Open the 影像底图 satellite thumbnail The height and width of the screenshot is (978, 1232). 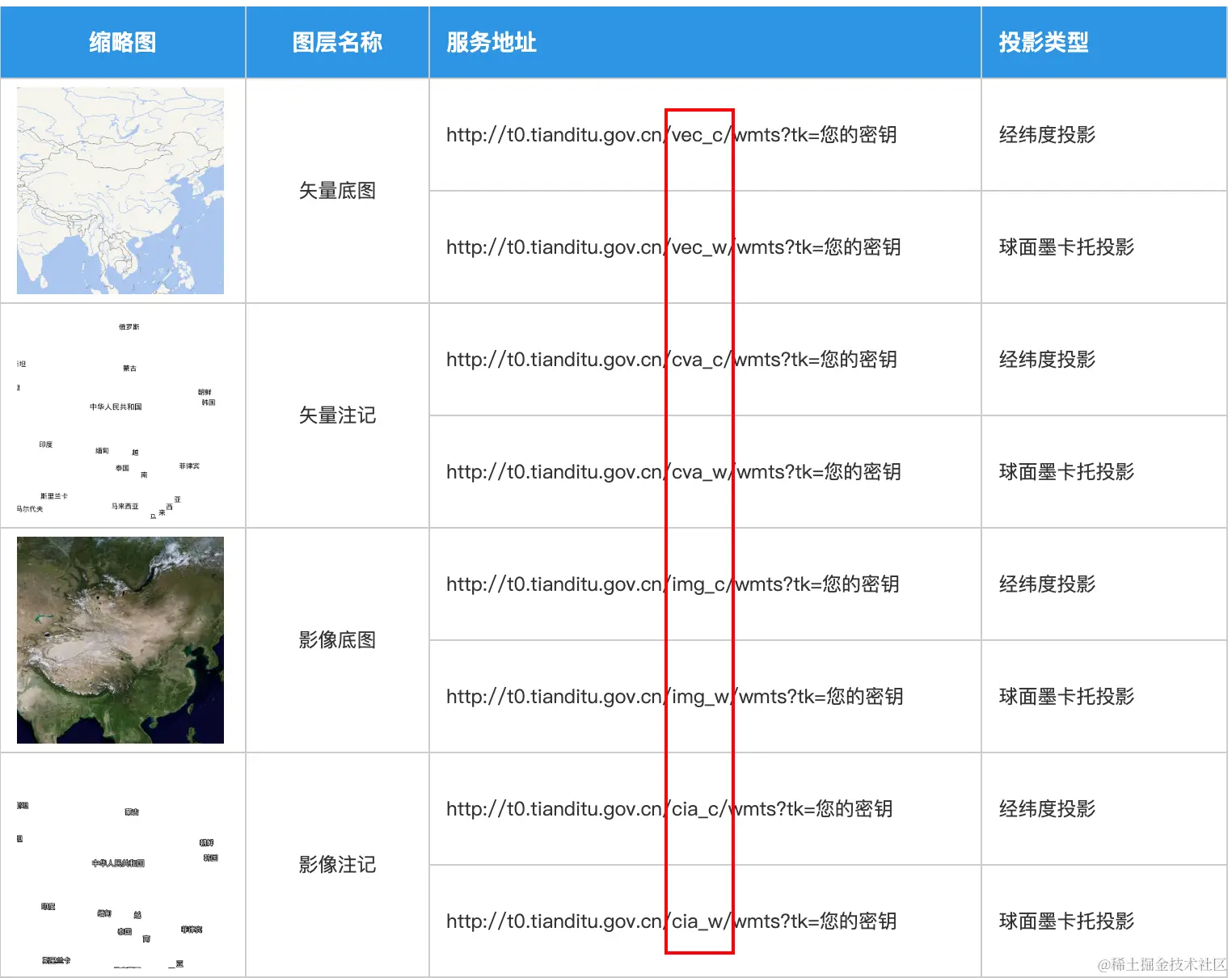click(x=120, y=640)
